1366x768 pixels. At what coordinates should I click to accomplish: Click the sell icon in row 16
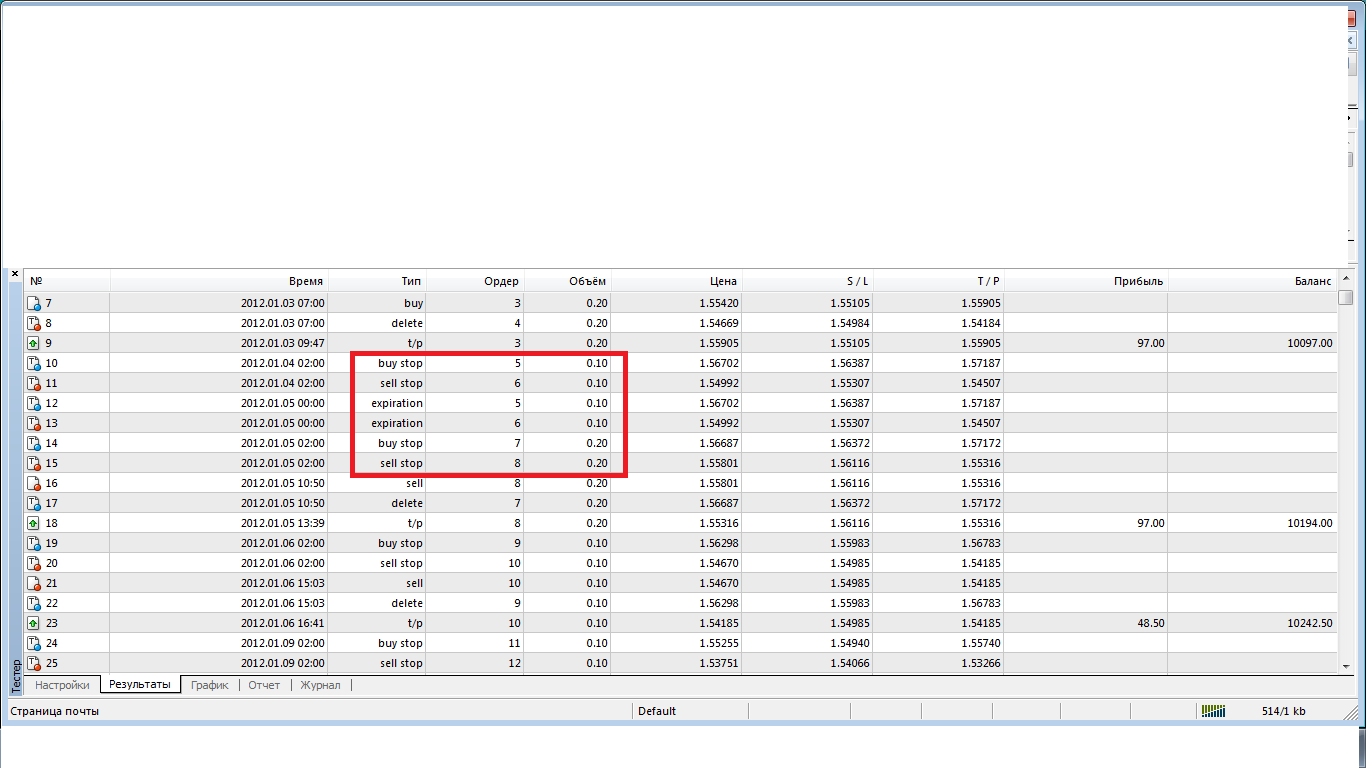[34, 483]
